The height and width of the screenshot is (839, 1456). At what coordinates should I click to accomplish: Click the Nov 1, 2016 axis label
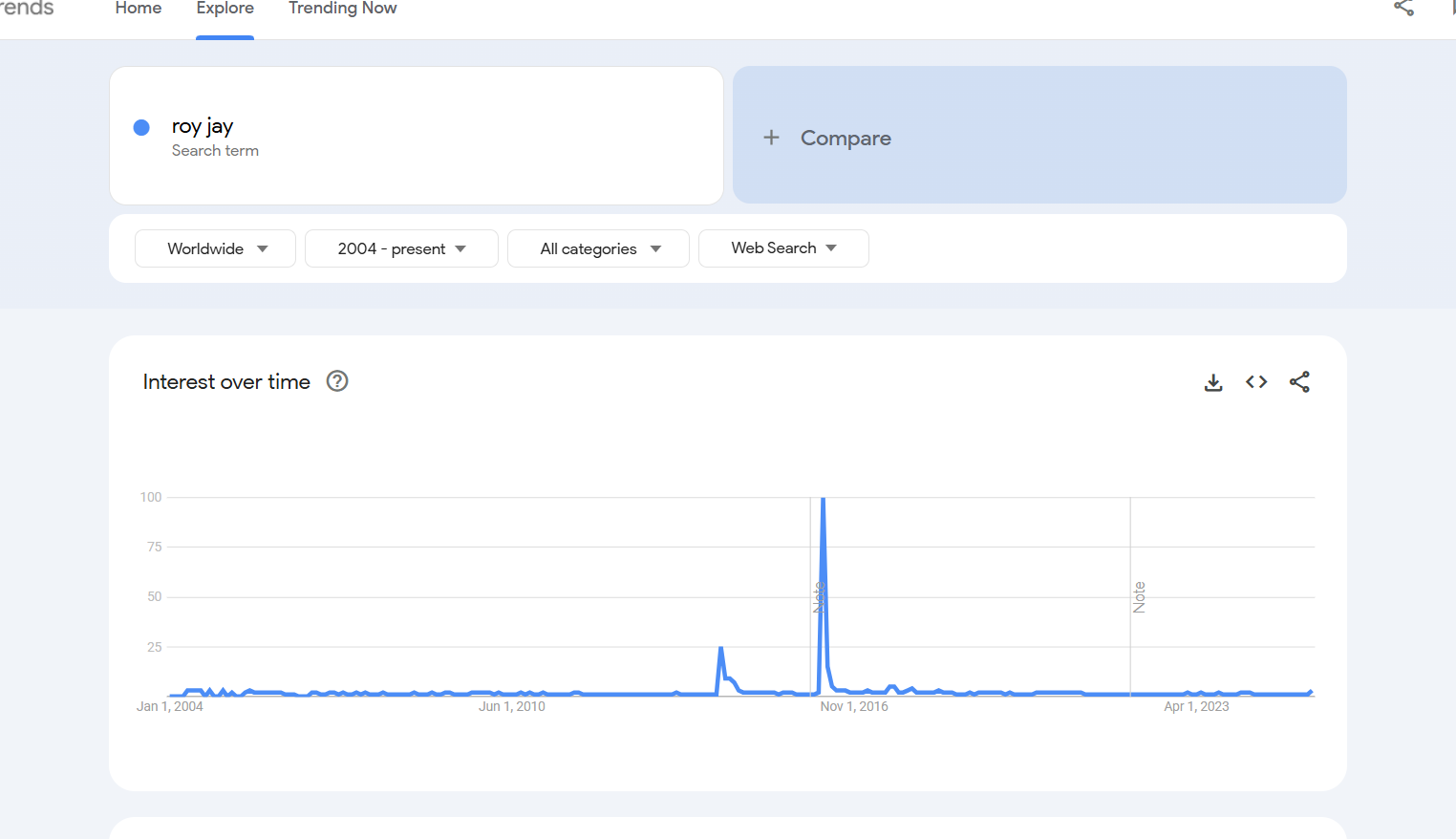[854, 706]
